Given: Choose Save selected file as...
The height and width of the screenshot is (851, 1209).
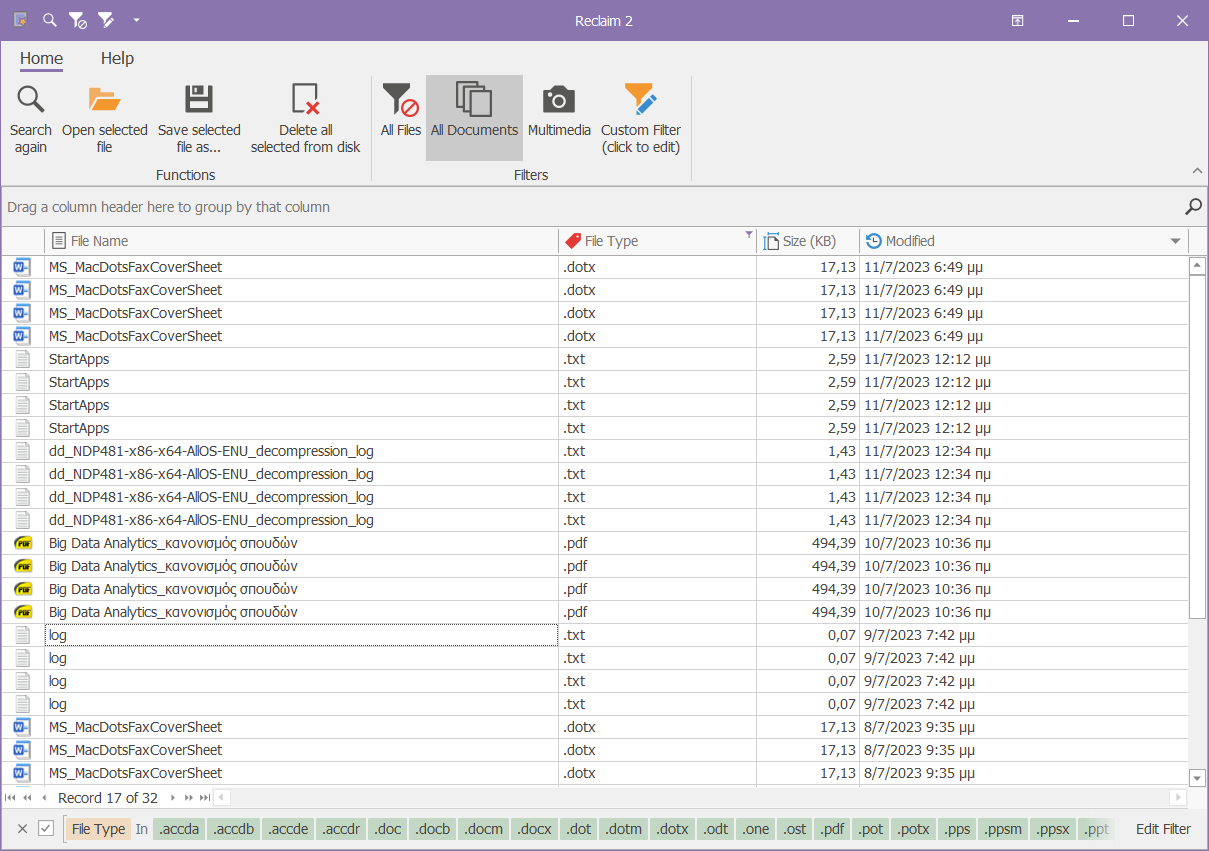Looking at the screenshot, I should pyautogui.click(x=199, y=118).
